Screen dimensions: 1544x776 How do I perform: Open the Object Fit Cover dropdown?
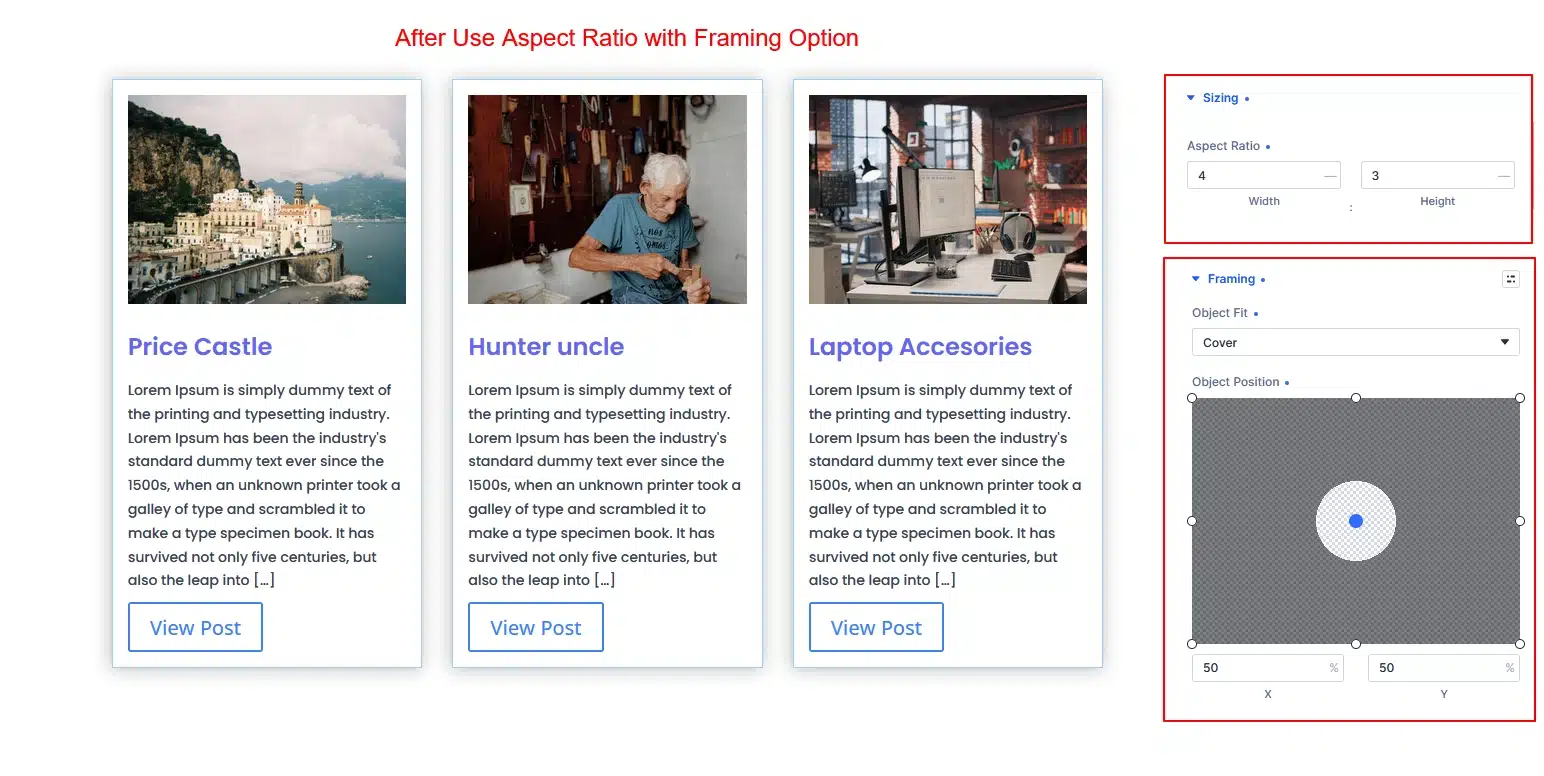coord(1355,342)
